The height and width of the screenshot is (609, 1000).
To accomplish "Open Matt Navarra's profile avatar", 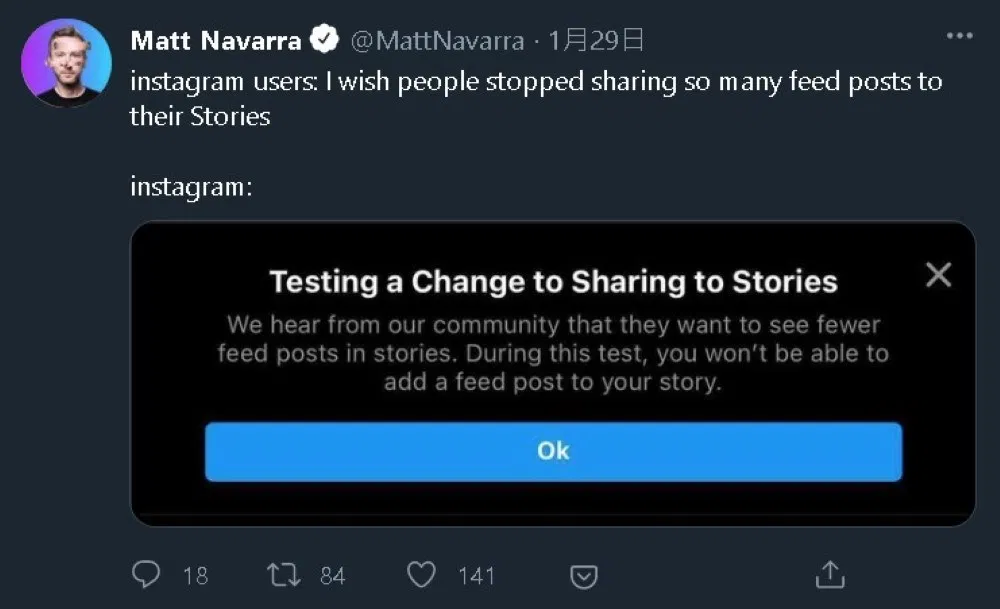I will coord(66,62).
